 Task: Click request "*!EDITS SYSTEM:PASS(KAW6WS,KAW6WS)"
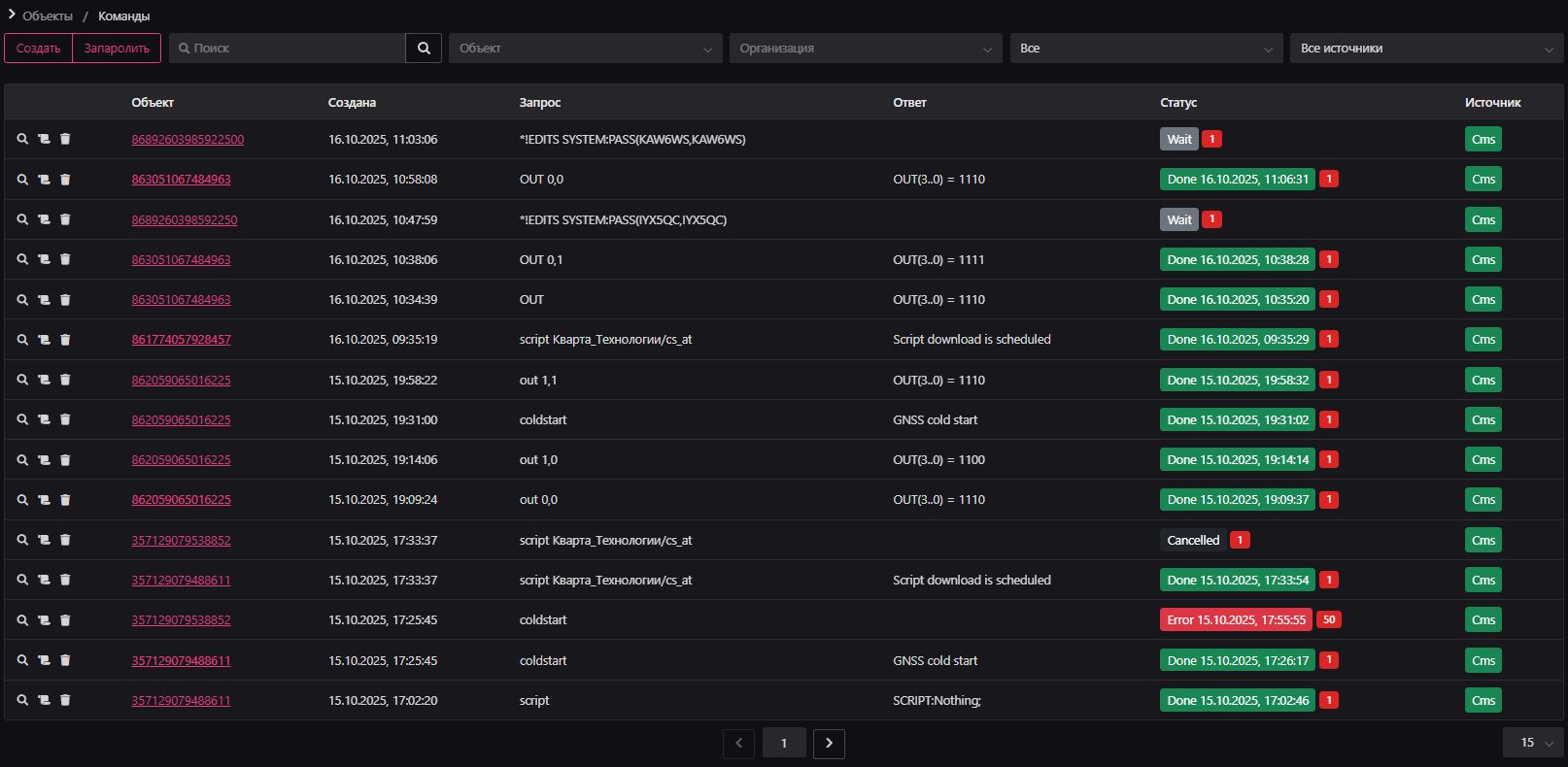click(x=632, y=139)
